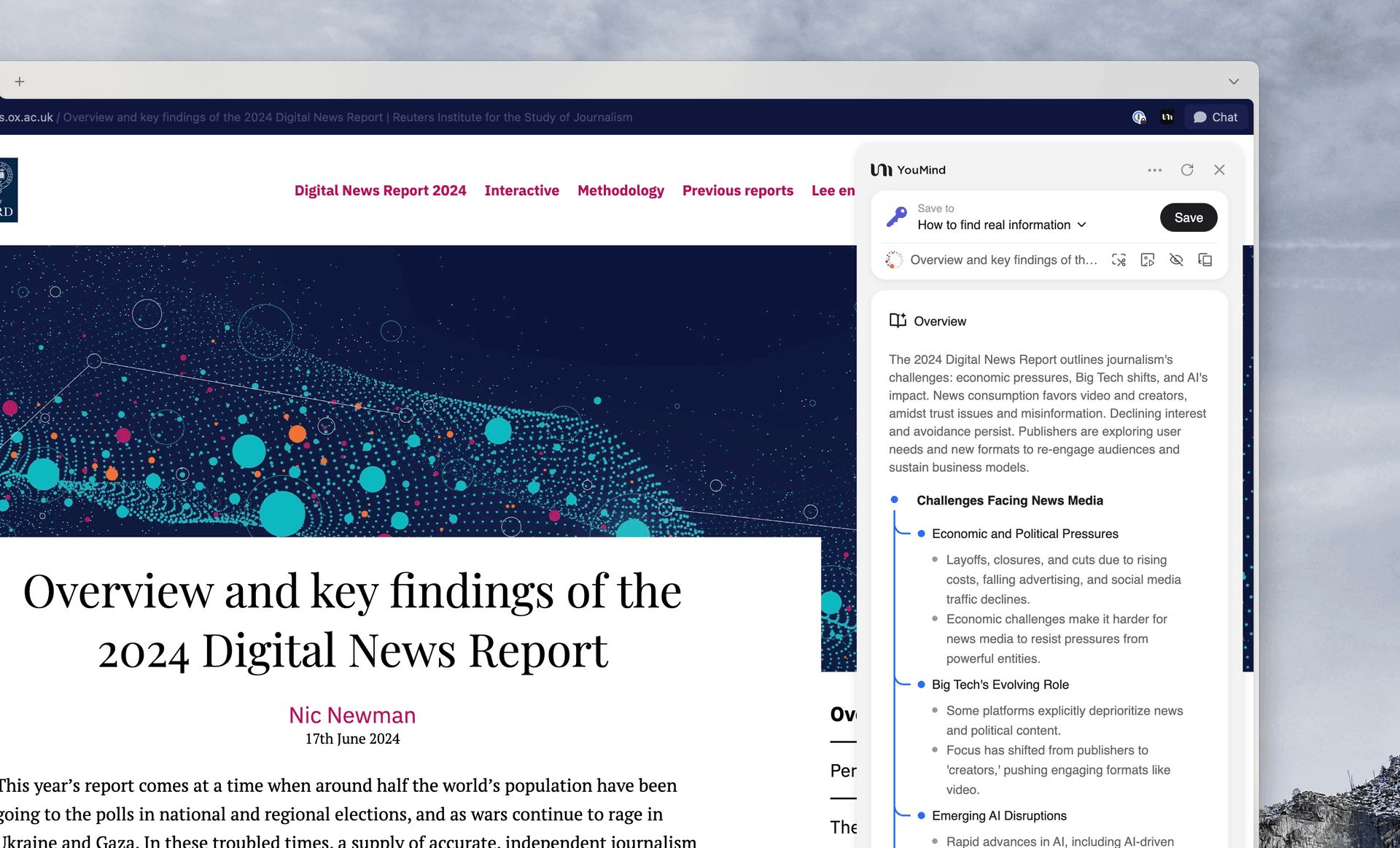Collapse the Challenges Facing News Media node
This screenshot has width=1400, height=848.
pyautogui.click(x=895, y=500)
